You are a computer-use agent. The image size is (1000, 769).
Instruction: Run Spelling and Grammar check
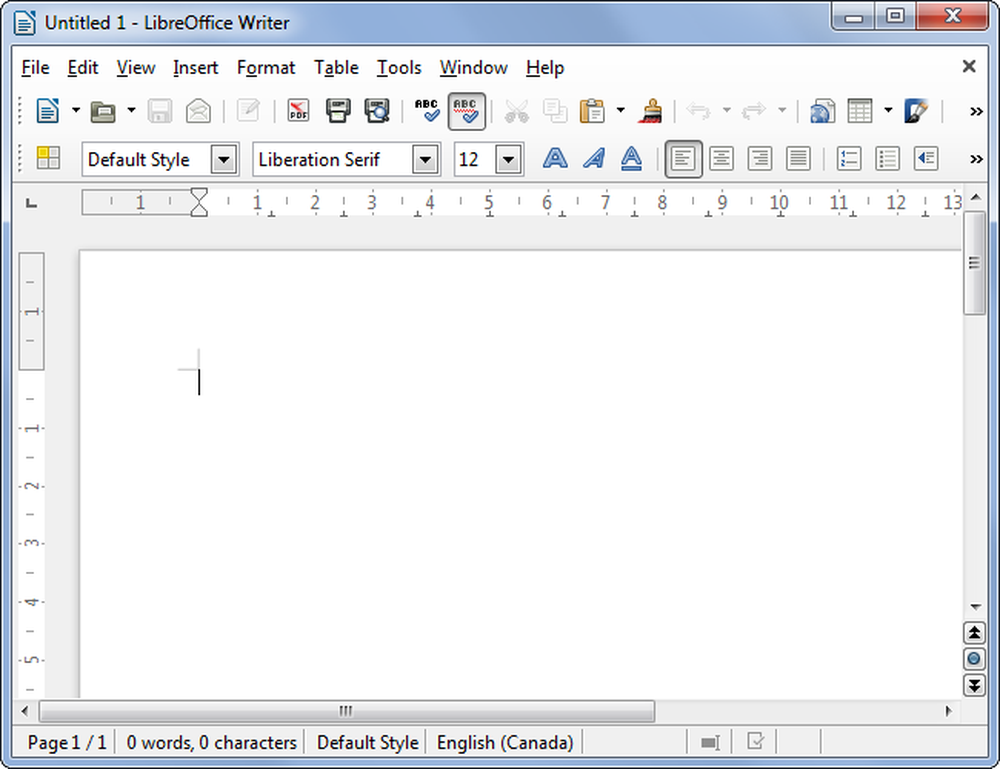(x=427, y=111)
